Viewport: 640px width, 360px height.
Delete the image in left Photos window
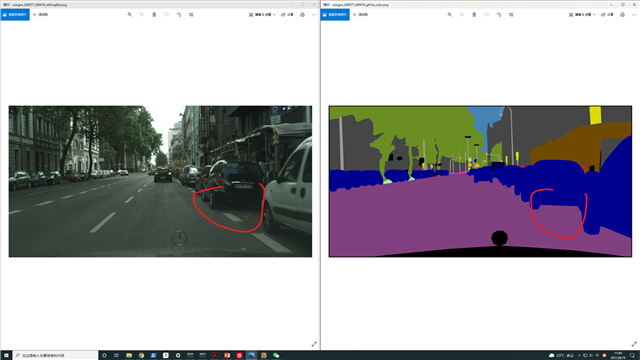(x=154, y=15)
